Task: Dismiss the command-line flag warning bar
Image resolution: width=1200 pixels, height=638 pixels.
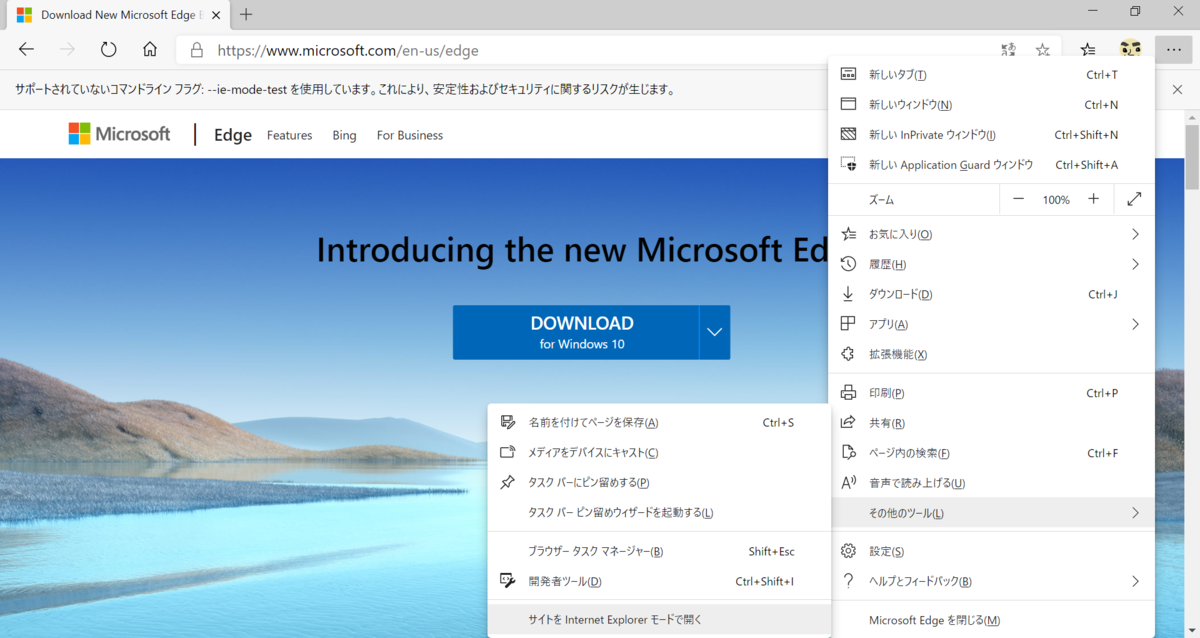Action: tap(1177, 89)
